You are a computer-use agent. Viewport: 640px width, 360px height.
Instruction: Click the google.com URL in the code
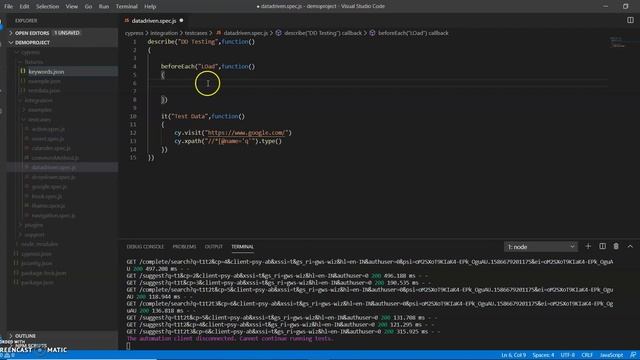pyautogui.click(x=247, y=133)
